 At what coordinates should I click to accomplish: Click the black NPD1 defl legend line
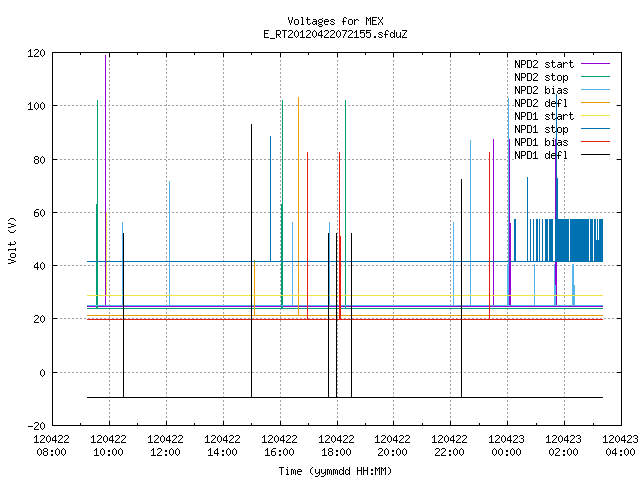(595, 155)
